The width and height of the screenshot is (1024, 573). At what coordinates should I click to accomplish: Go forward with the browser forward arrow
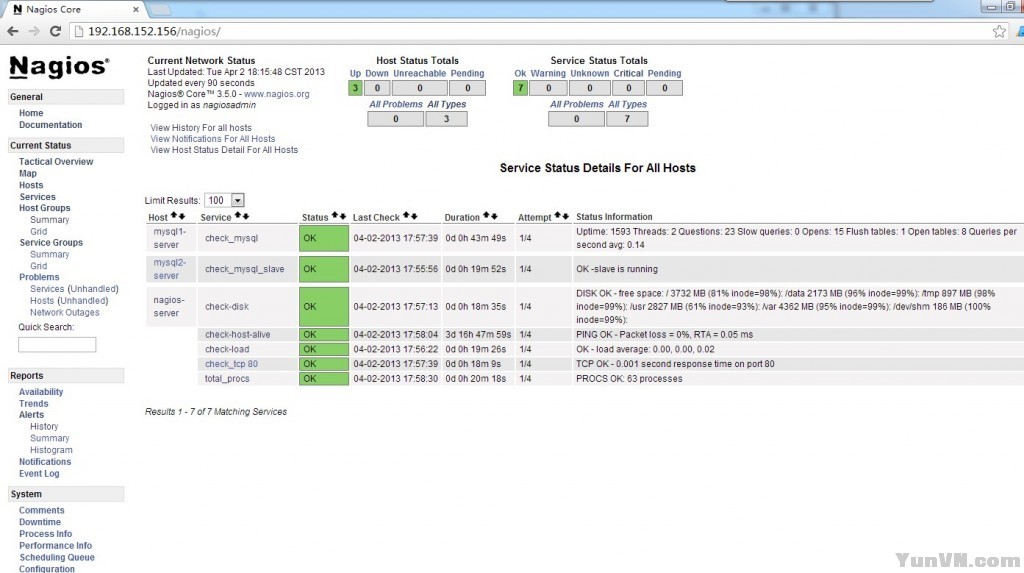(34, 31)
